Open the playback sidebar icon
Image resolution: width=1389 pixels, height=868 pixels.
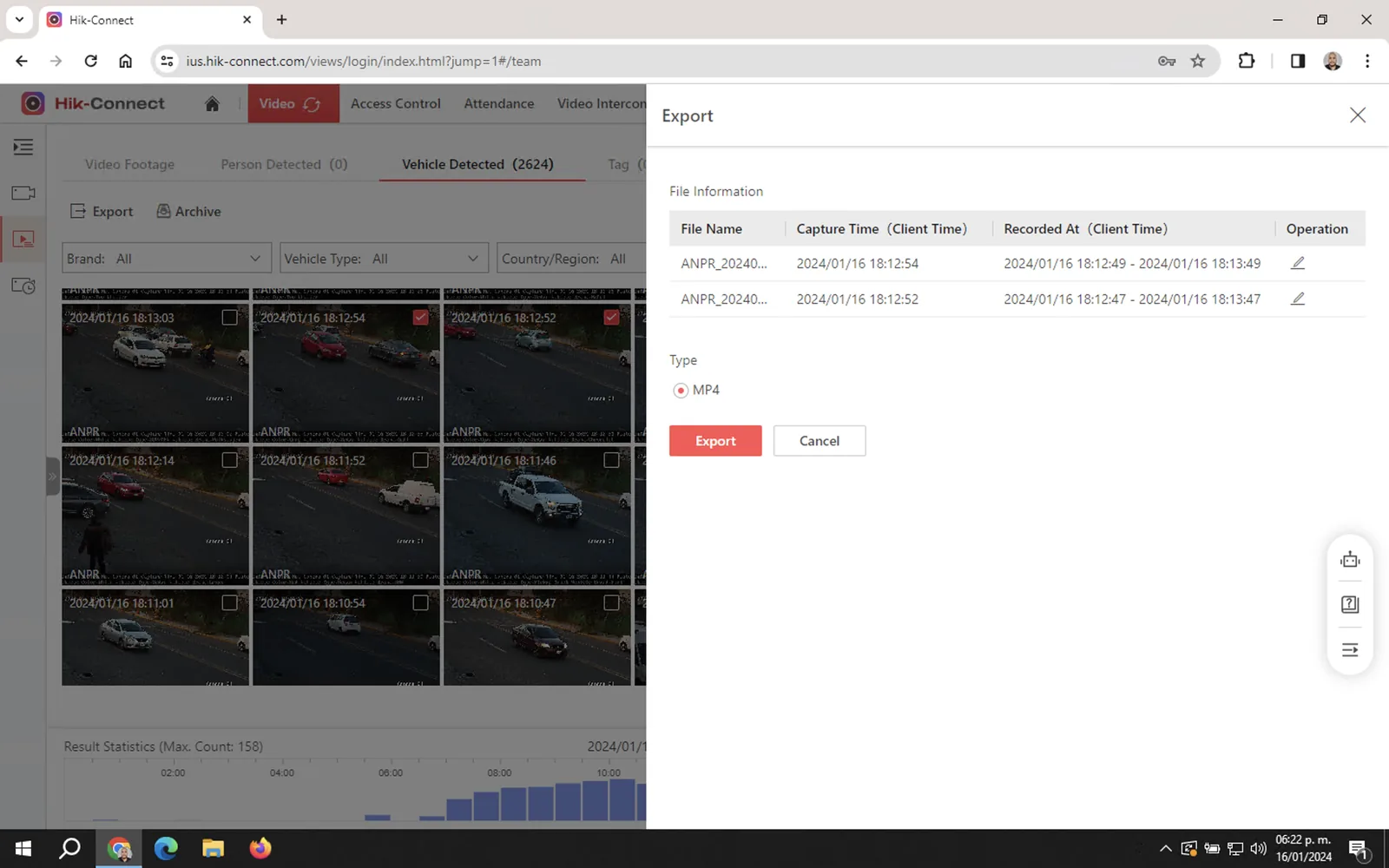click(x=23, y=239)
